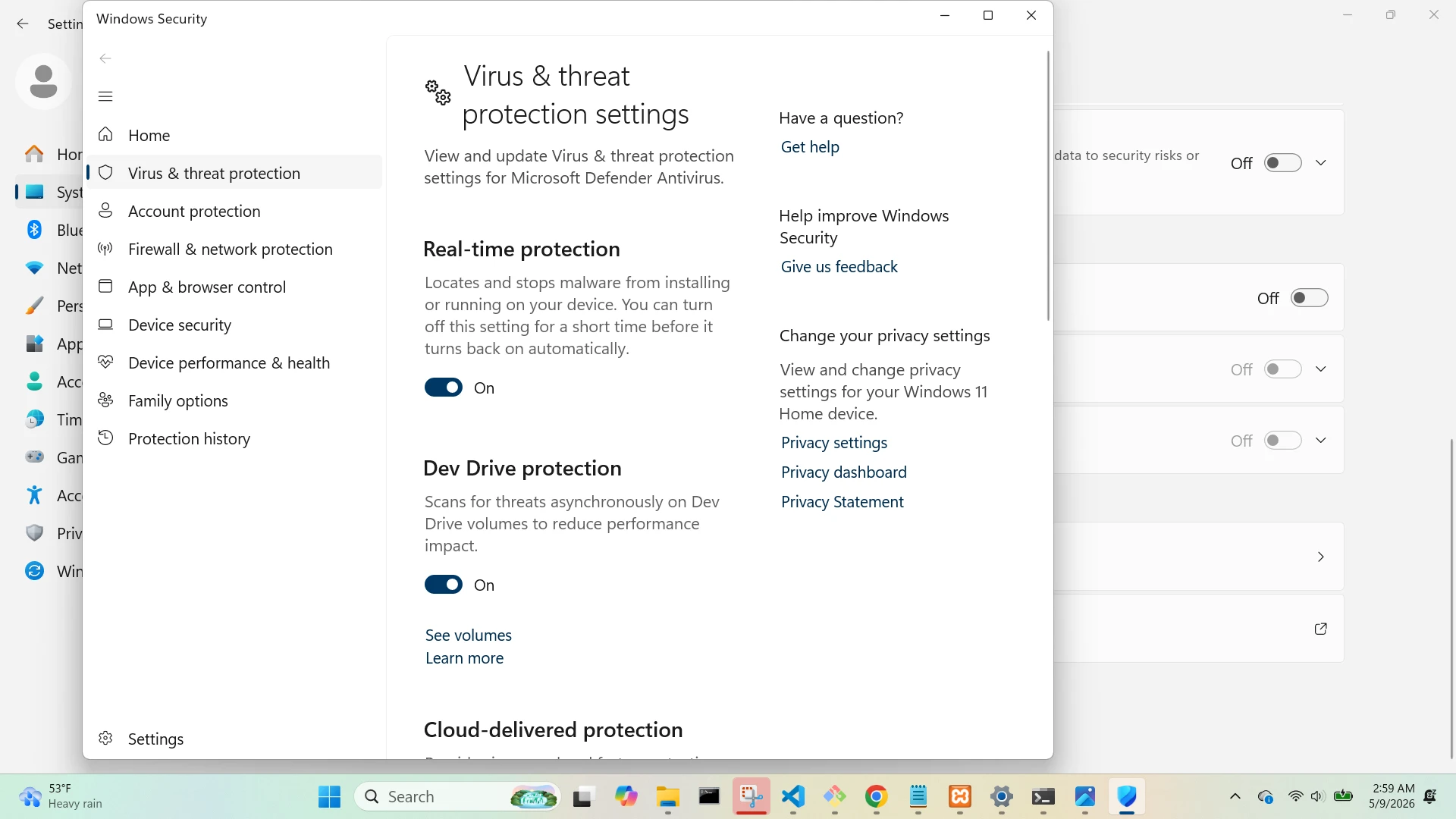Click the external-link icon in Settings window
The width and height of the screenshot is (1456, 819).
[1321, 629]
